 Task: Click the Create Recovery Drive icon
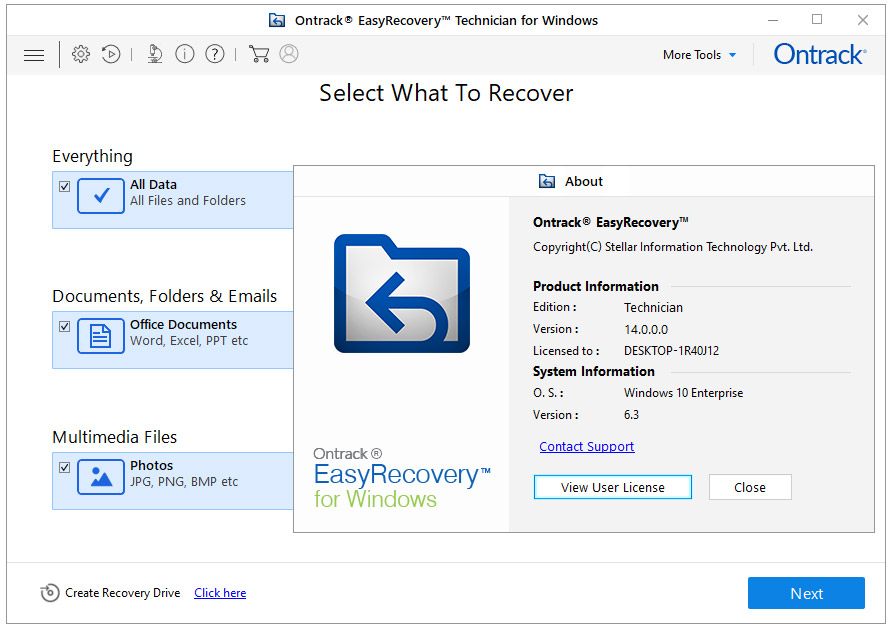tap(50, 592)
